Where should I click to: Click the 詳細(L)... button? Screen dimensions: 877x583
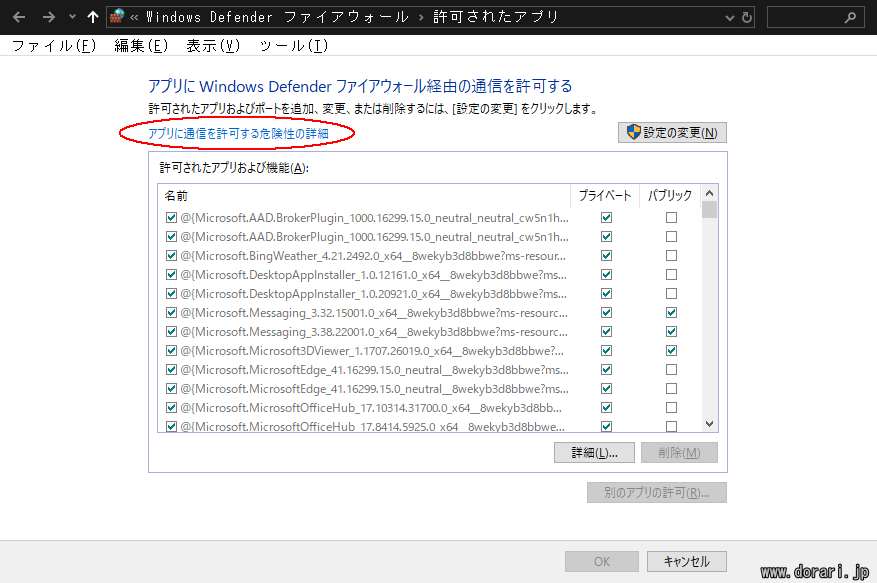pyautogui.click(x=594, y=453)
